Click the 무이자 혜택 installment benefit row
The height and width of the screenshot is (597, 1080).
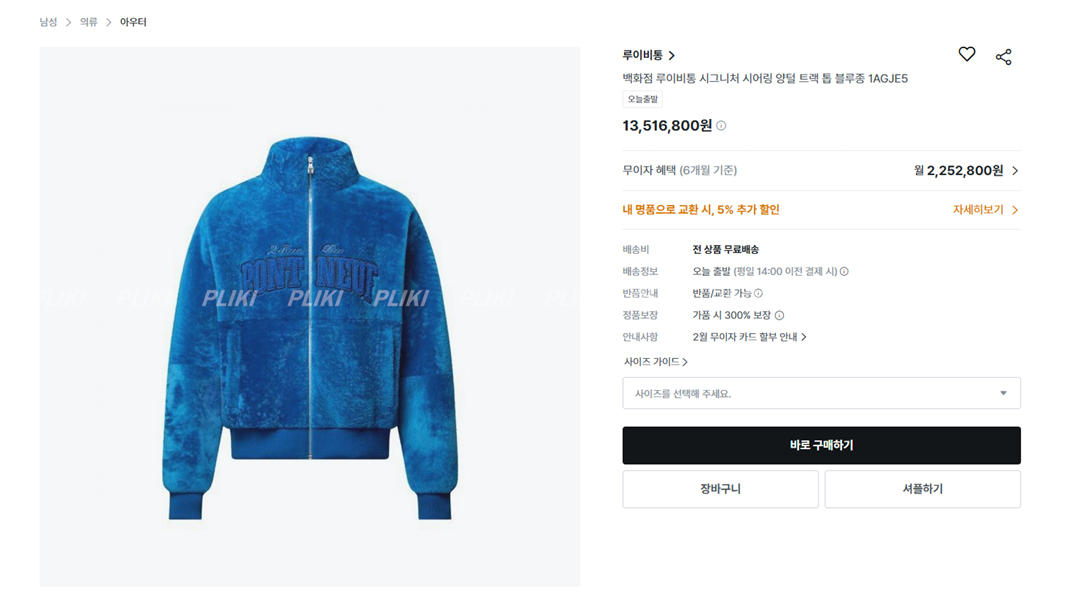click(x=821, y=171)
